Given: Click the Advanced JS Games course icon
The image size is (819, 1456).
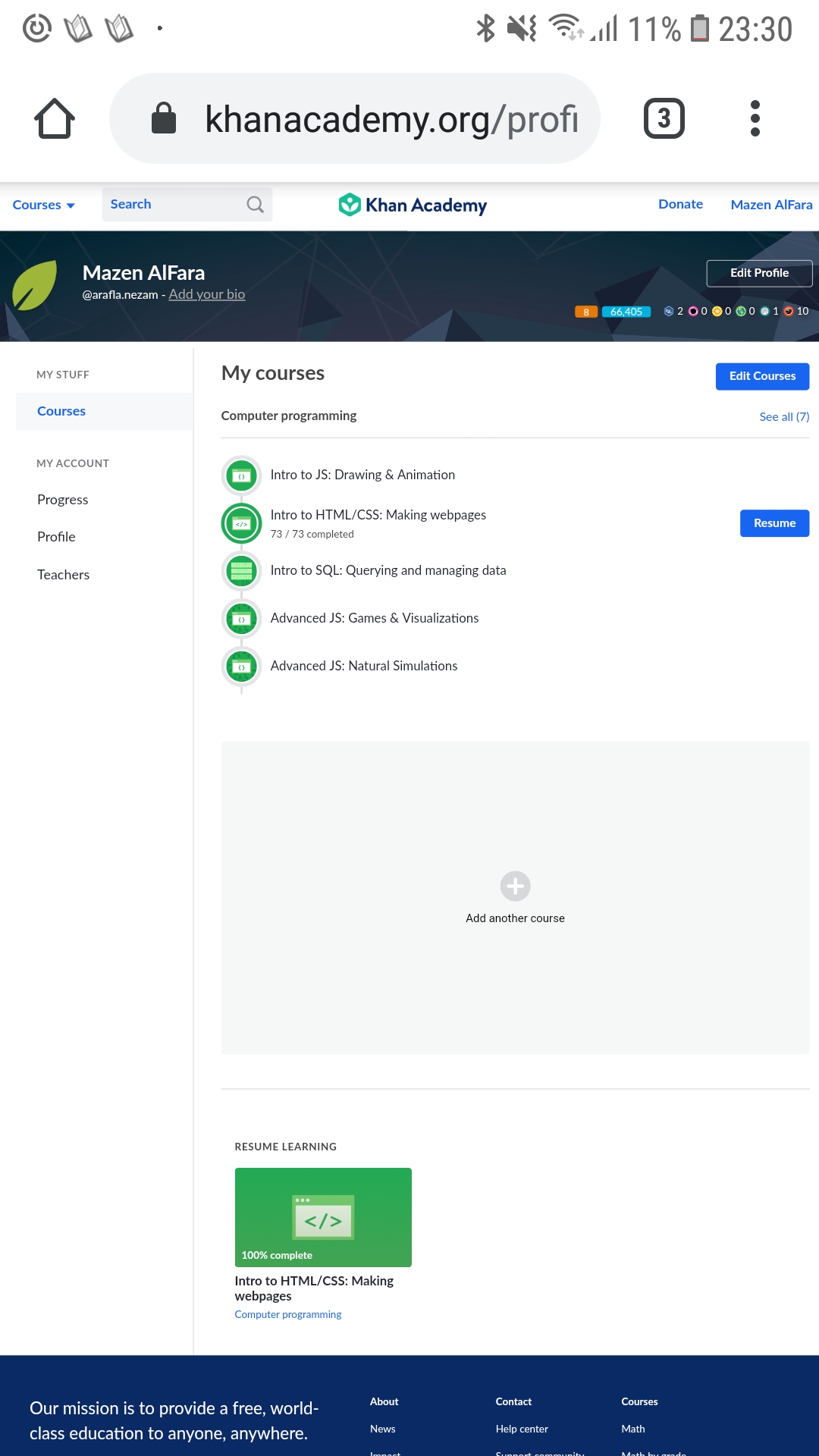Looking at the screenshot, I should pyautogui.click(x=241, y=619).
